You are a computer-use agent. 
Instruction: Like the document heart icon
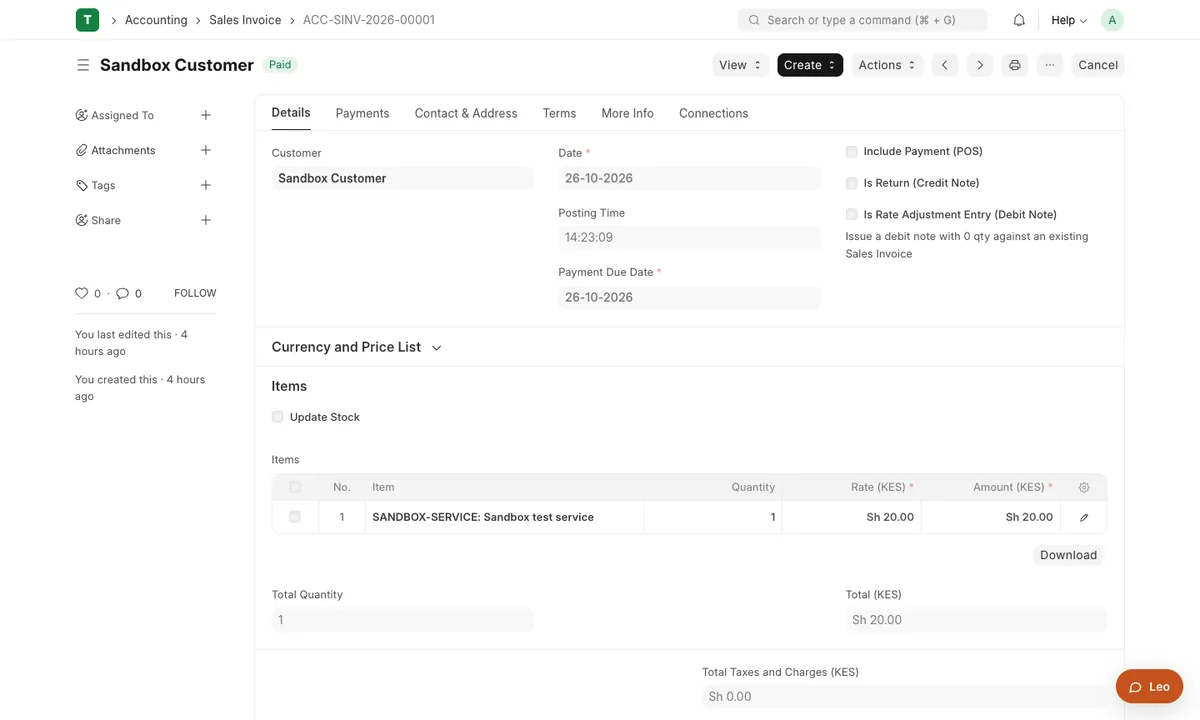[x=82, y=293]
